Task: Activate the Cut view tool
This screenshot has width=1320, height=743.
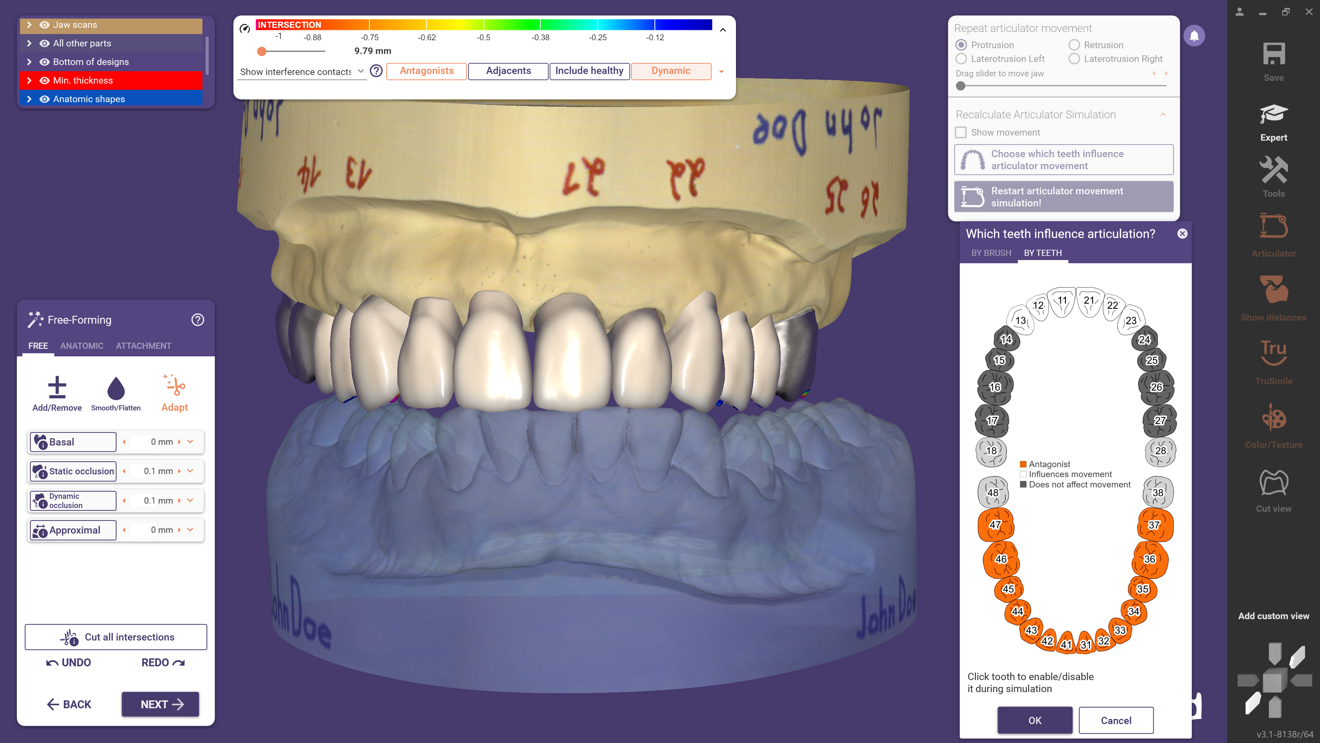Action: [x=1272, y=487]
